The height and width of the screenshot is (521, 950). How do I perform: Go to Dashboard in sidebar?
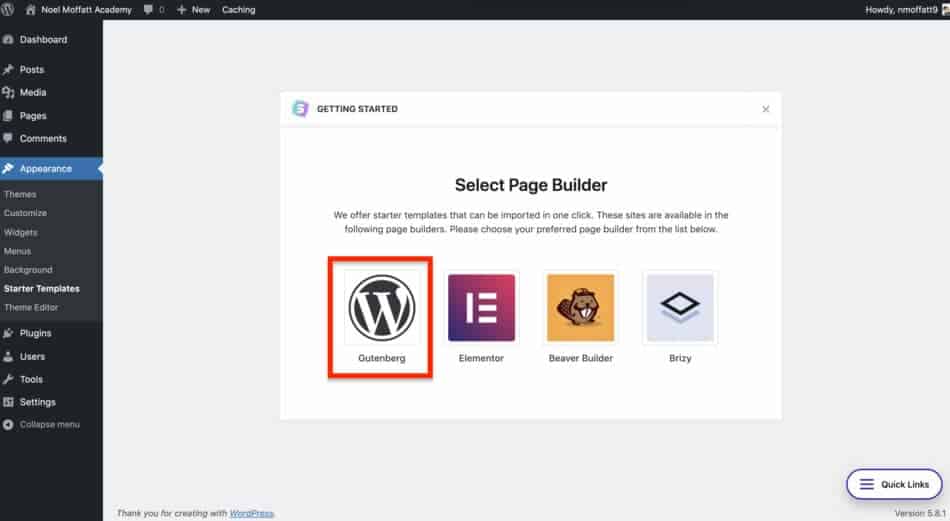click(43, 39)
